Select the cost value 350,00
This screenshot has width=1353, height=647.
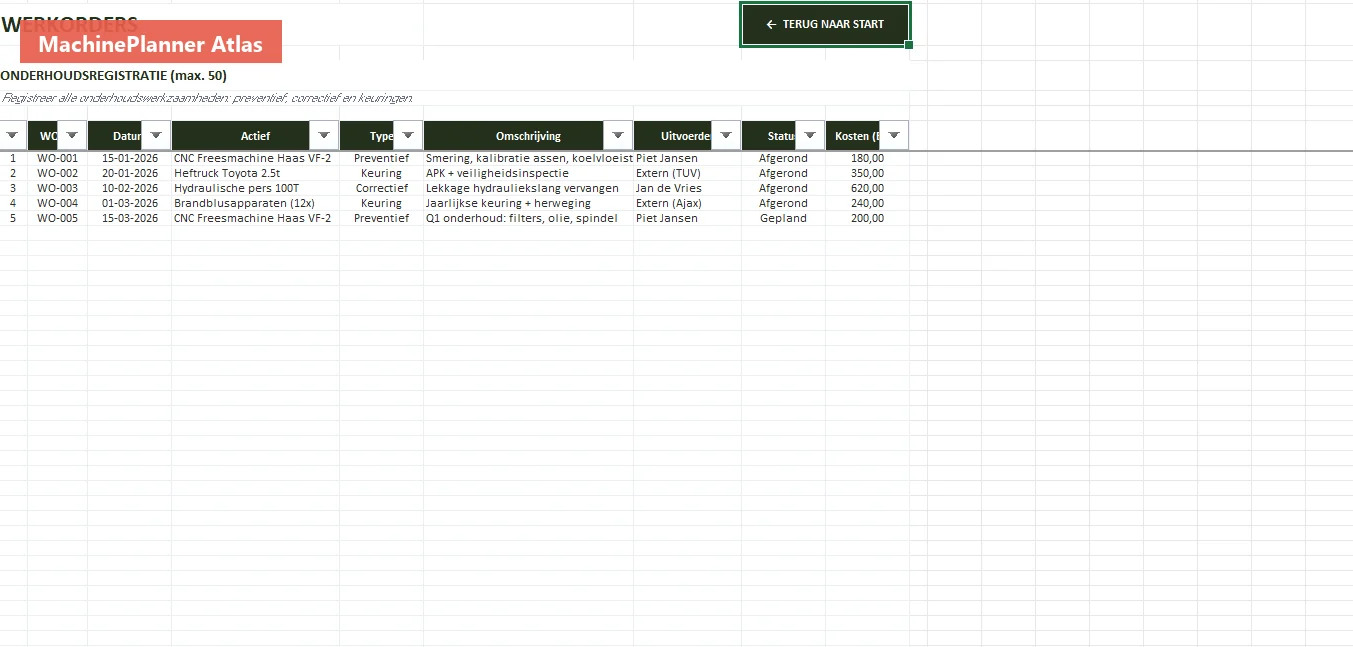pyautogui.click(x=867, y=173)
